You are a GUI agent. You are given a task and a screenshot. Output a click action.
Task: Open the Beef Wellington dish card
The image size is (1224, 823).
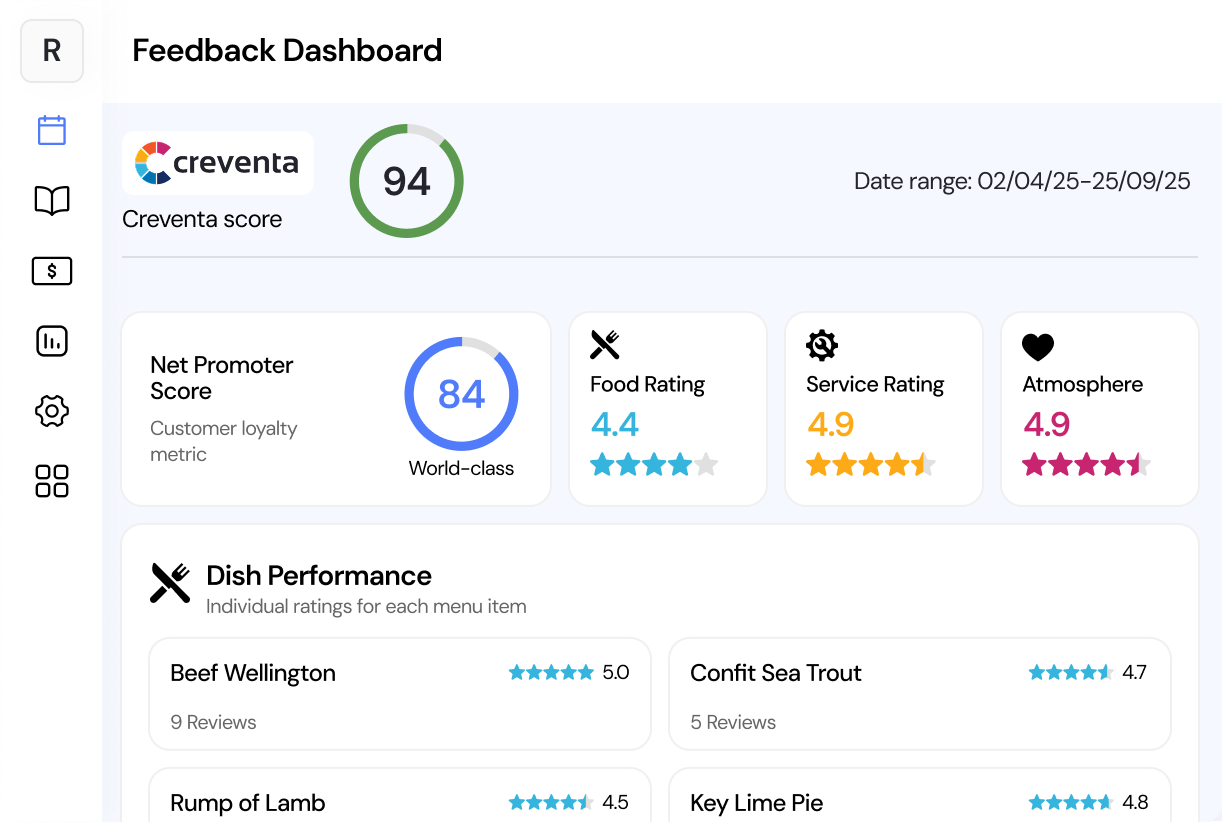[x=400, y=695]
